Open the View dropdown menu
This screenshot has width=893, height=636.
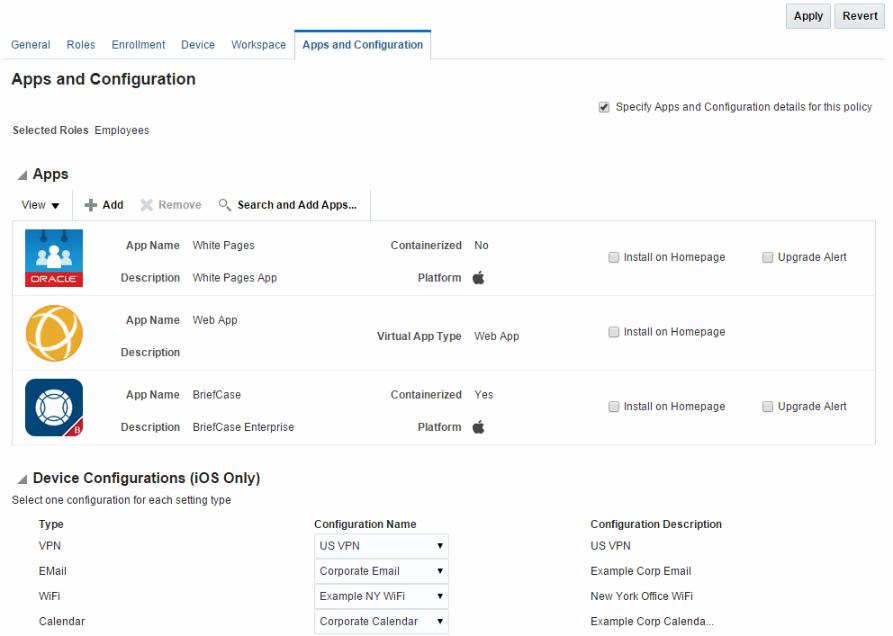pos(40,205)
